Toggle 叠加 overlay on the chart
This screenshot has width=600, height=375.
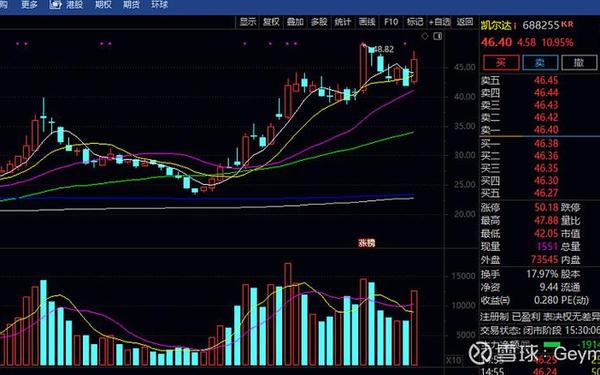[295, 22]
